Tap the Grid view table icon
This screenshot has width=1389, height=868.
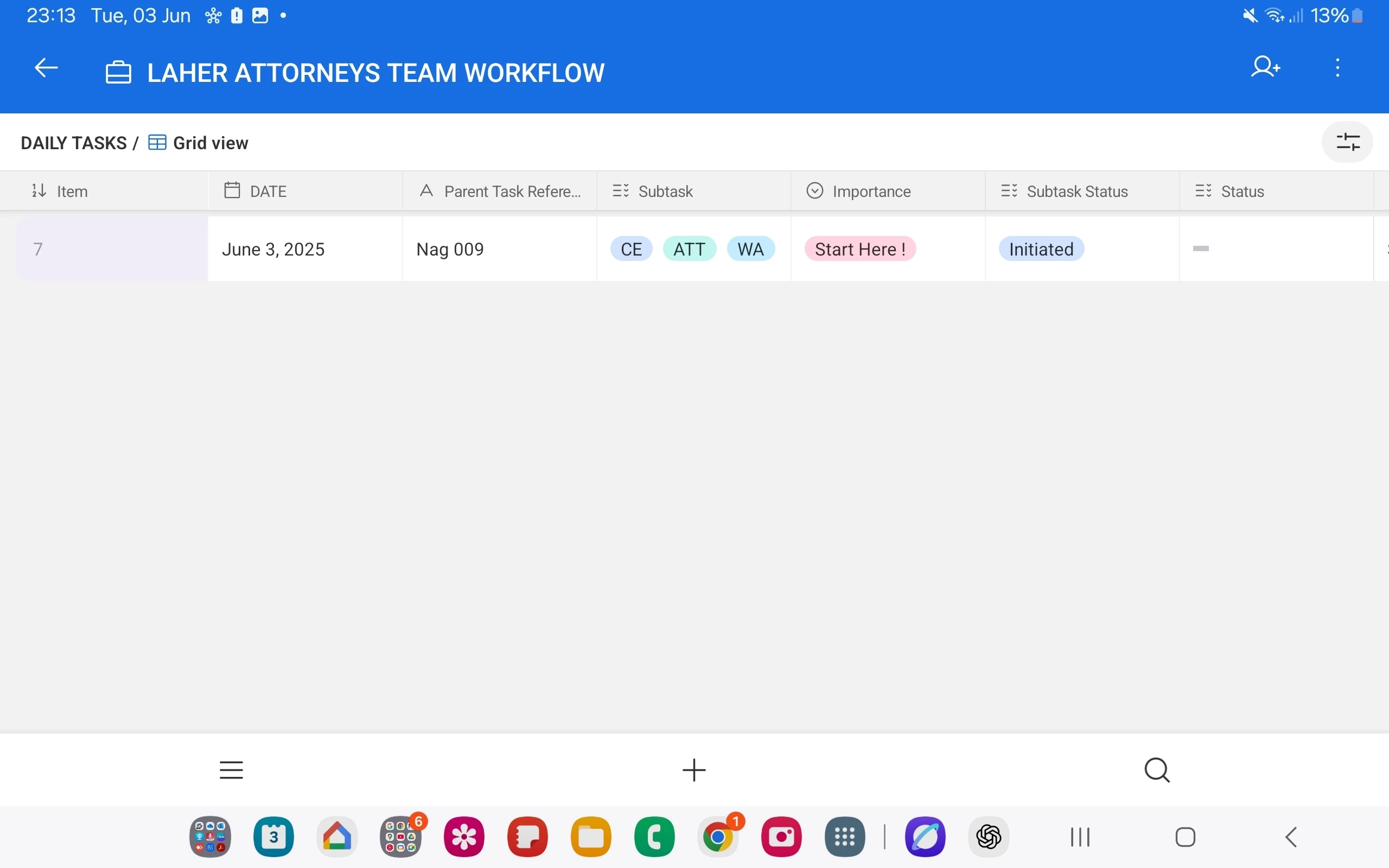(x=157, y=142)
